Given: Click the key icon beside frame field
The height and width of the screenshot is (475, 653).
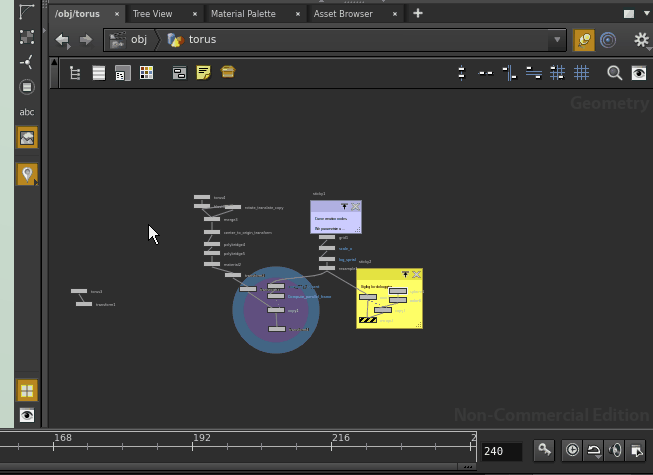Looking at the screenshot, I should click(543, 450).
